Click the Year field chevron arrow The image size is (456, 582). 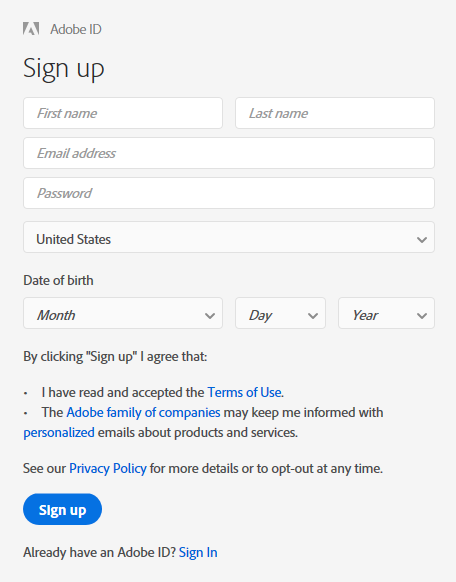coord(421,316)
